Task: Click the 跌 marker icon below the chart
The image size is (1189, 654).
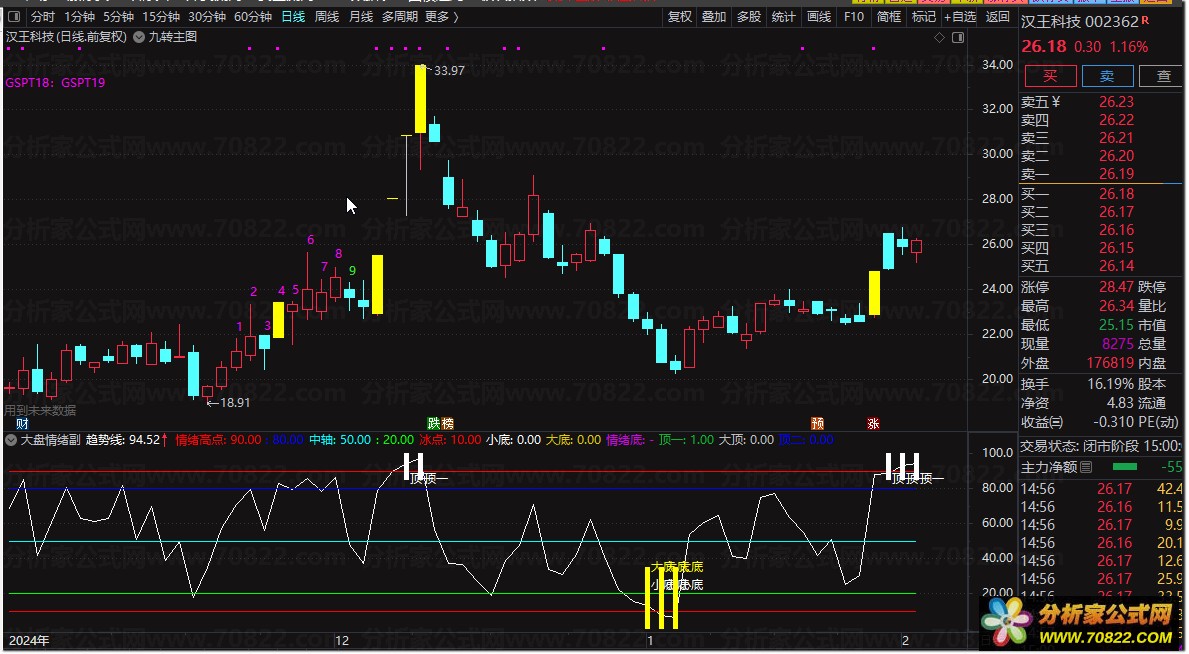Action: 434,423
